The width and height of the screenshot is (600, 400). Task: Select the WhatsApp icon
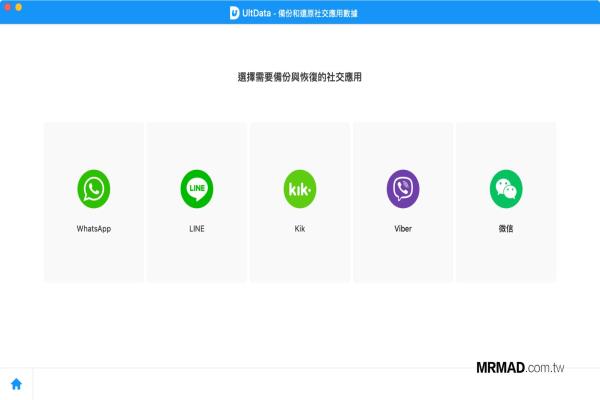coord(94,189)
